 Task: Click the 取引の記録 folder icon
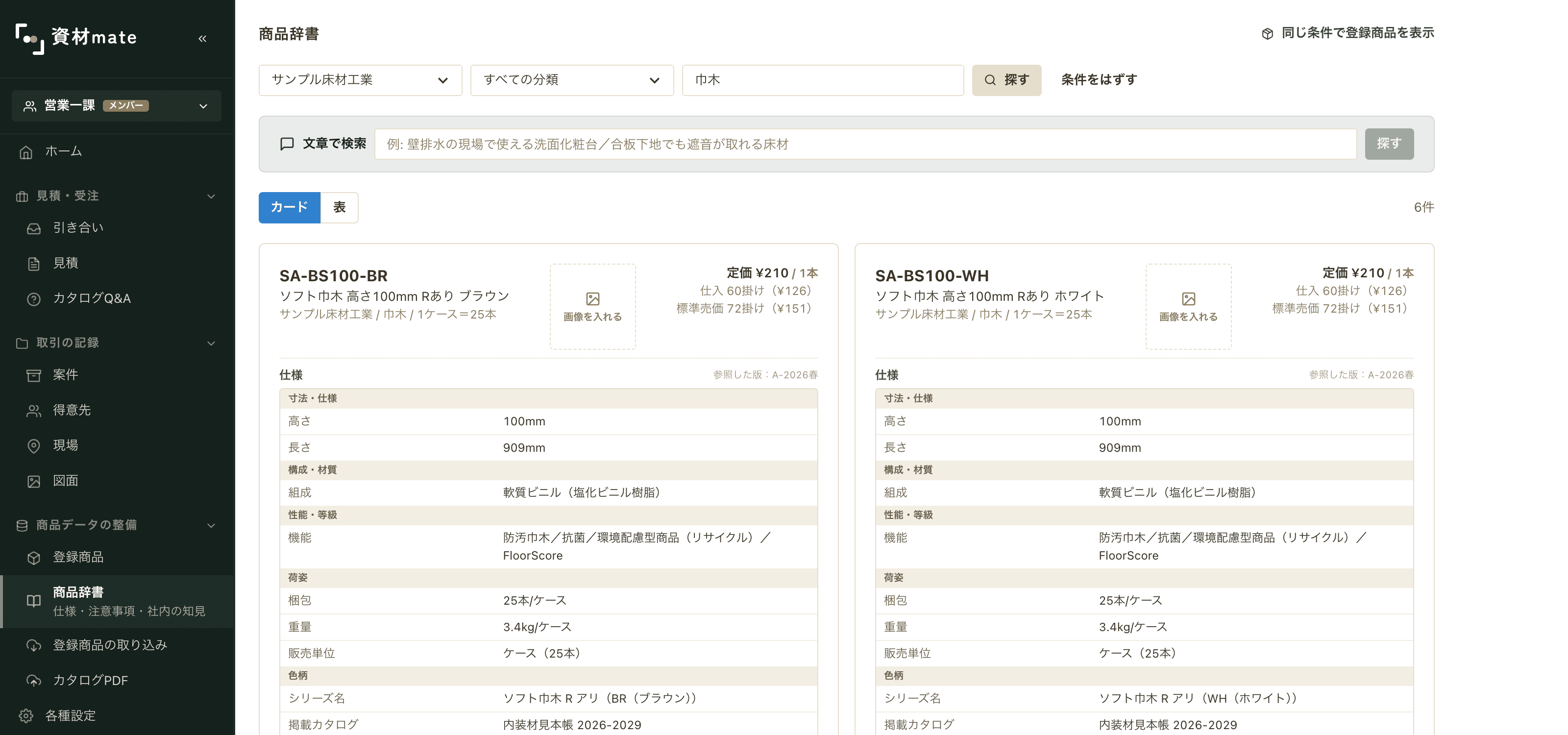pyautogui.click(x=22, y=343)
